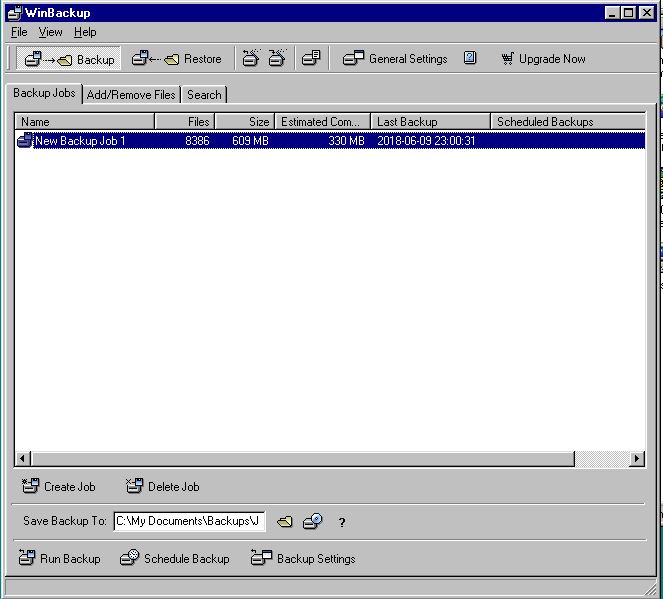Screen dimensions: 663x599
Task: Click the CD/DVD drive icon next to path
Action: point(313,522)
